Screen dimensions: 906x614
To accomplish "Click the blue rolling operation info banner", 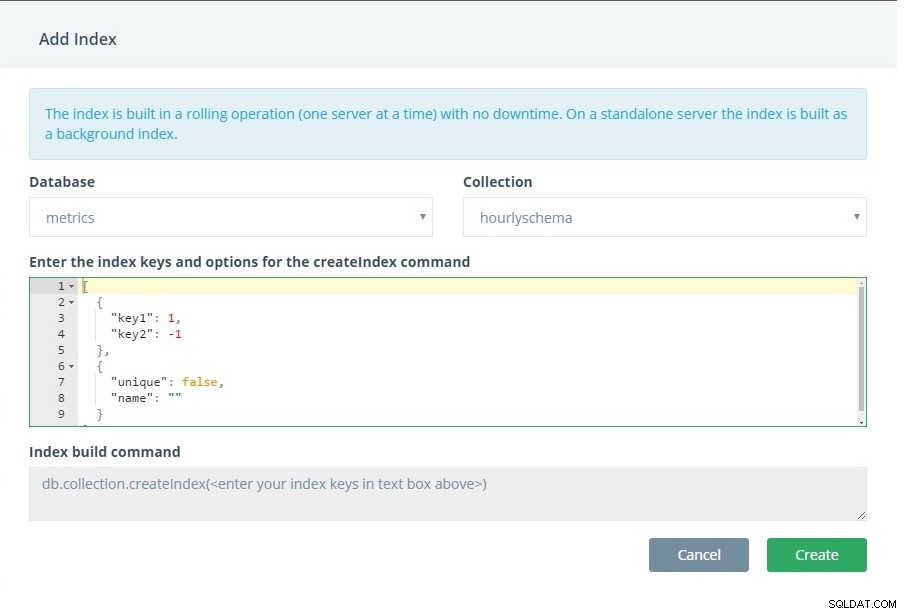I will [448, 124].
